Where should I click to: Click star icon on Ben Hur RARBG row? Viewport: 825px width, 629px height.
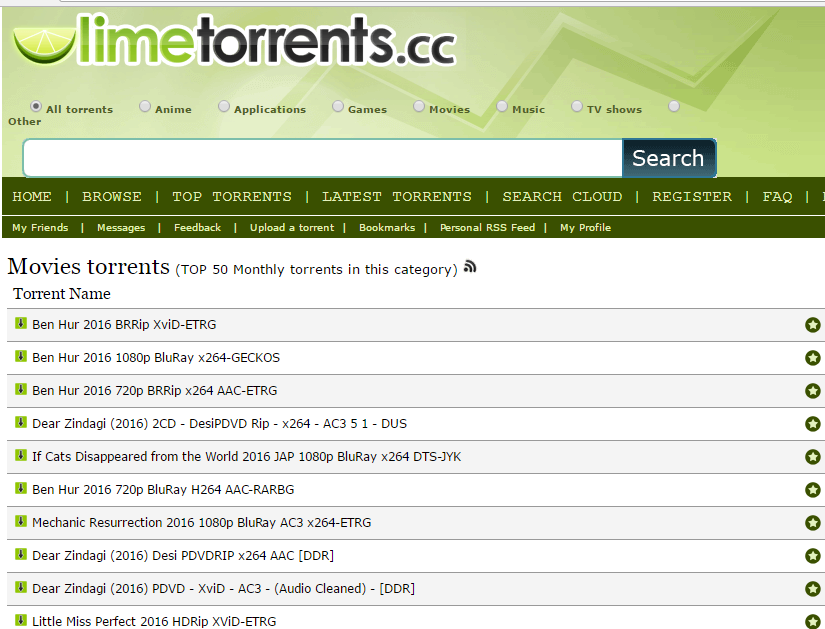click(812, 490)
